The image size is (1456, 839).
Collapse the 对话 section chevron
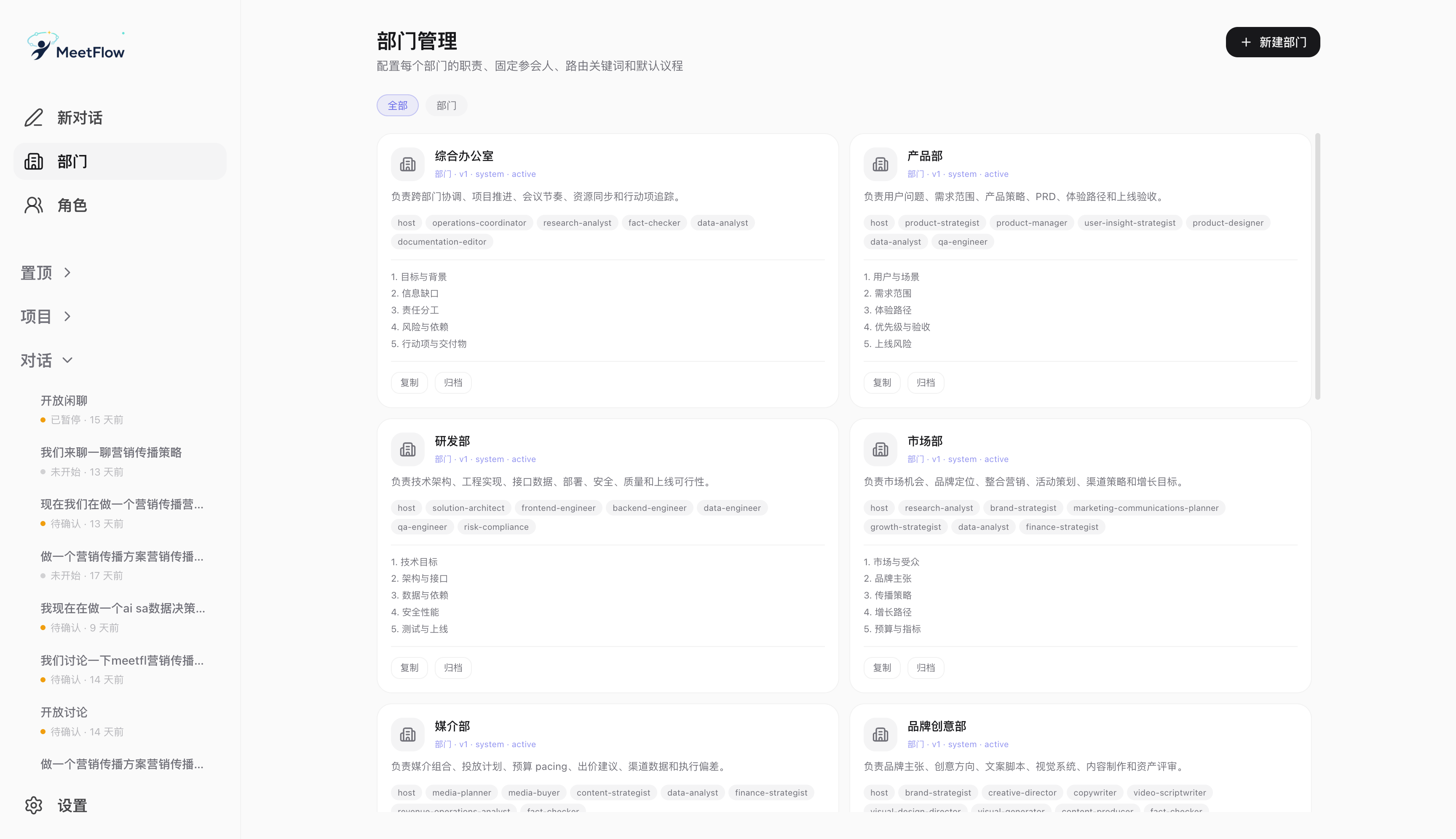click(x=67, y=360)
